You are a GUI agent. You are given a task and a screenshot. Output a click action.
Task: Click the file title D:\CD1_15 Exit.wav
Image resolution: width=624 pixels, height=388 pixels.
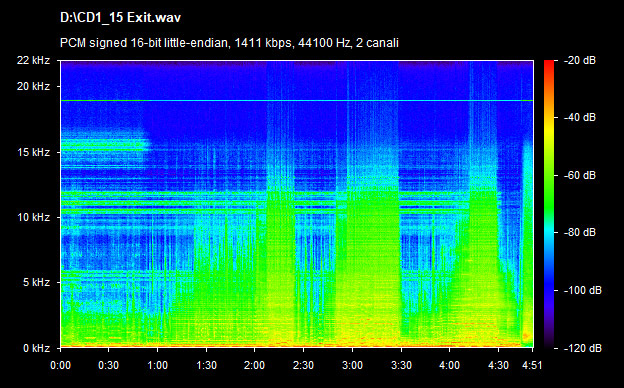coord(121,18)
